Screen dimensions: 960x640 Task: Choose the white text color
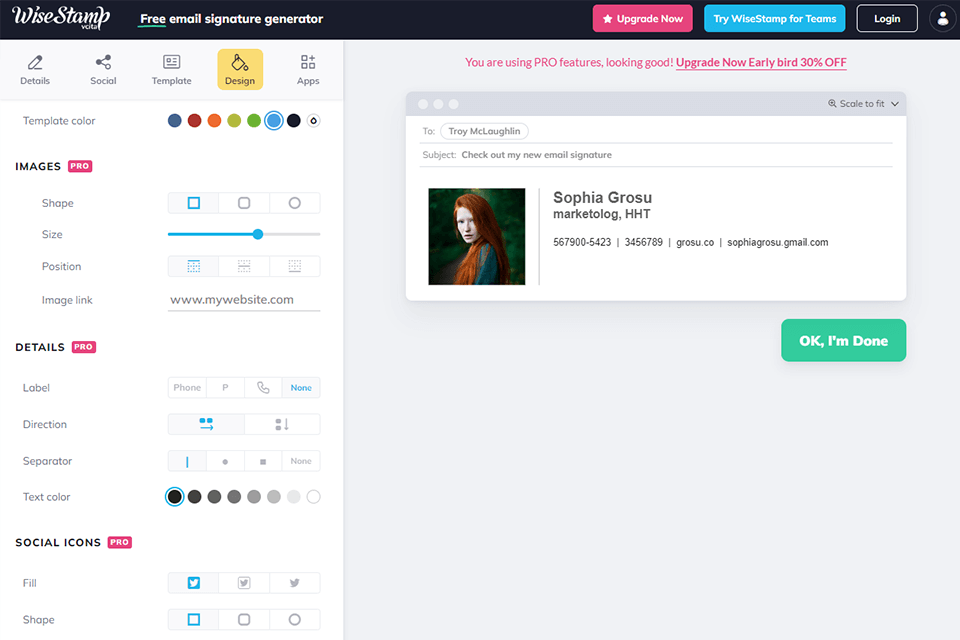pos(313,497)
